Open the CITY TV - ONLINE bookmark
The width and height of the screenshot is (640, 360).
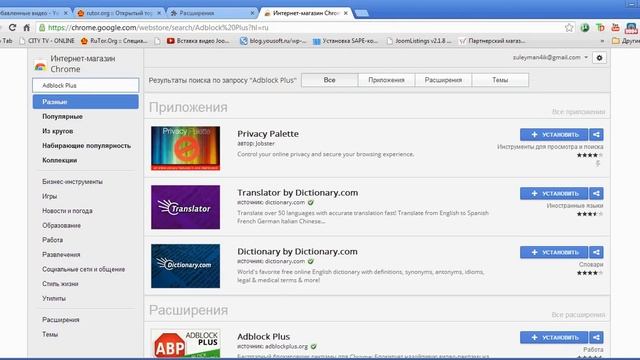[x=47, y=41]
